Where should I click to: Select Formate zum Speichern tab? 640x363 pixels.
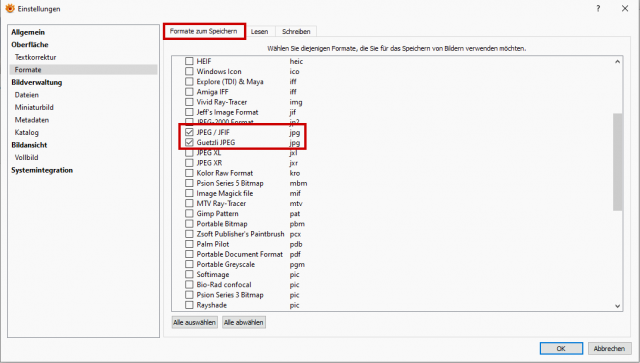pos(204,31)
